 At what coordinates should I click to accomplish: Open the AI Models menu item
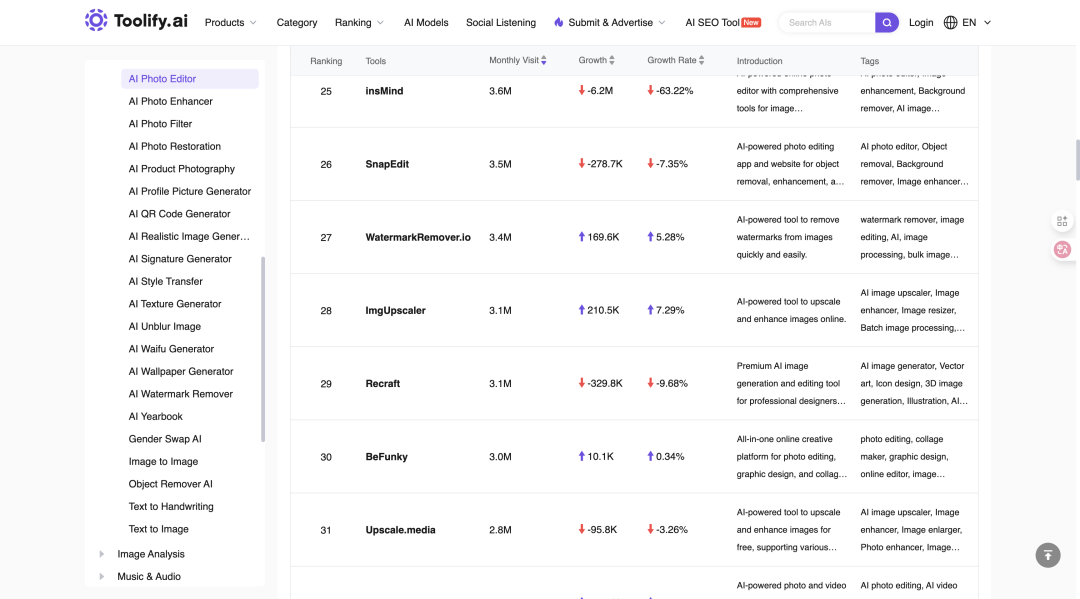point(426,23)
